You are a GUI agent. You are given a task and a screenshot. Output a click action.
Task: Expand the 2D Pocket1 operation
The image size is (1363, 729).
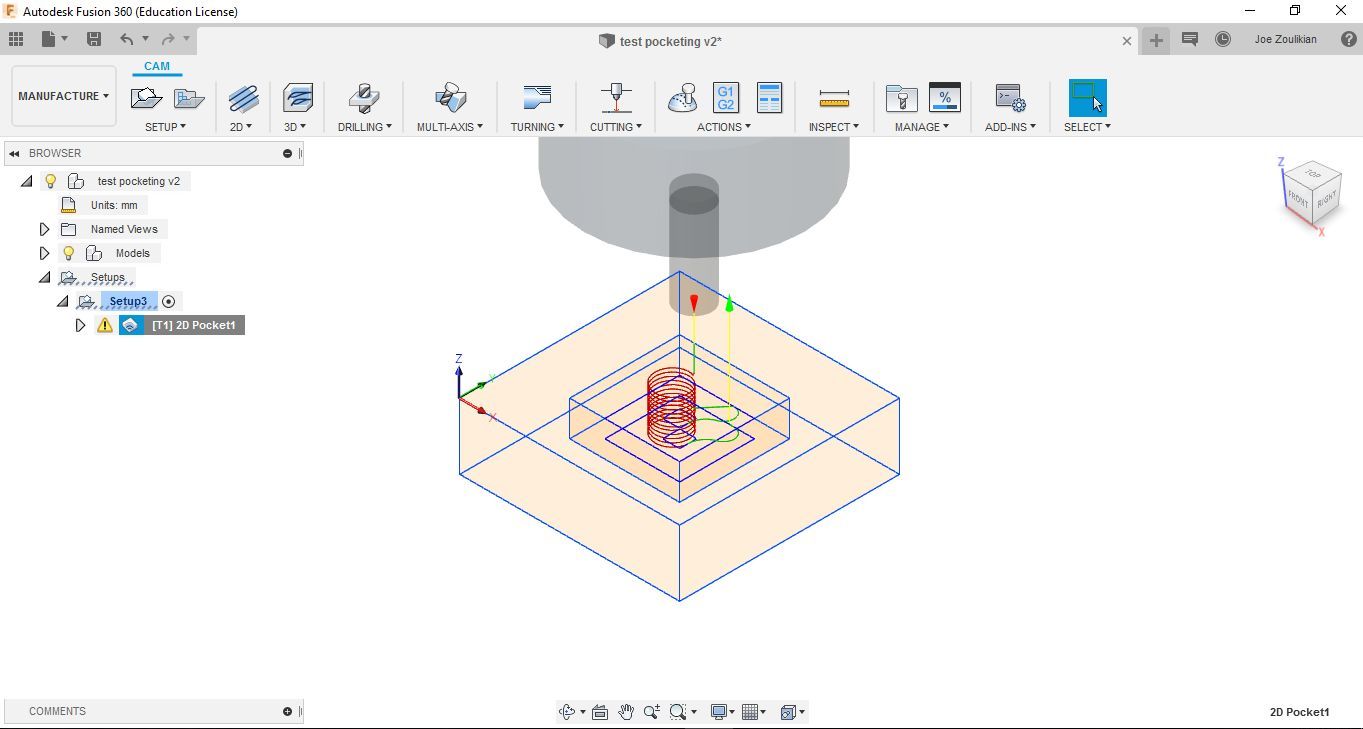coord(80,325)
